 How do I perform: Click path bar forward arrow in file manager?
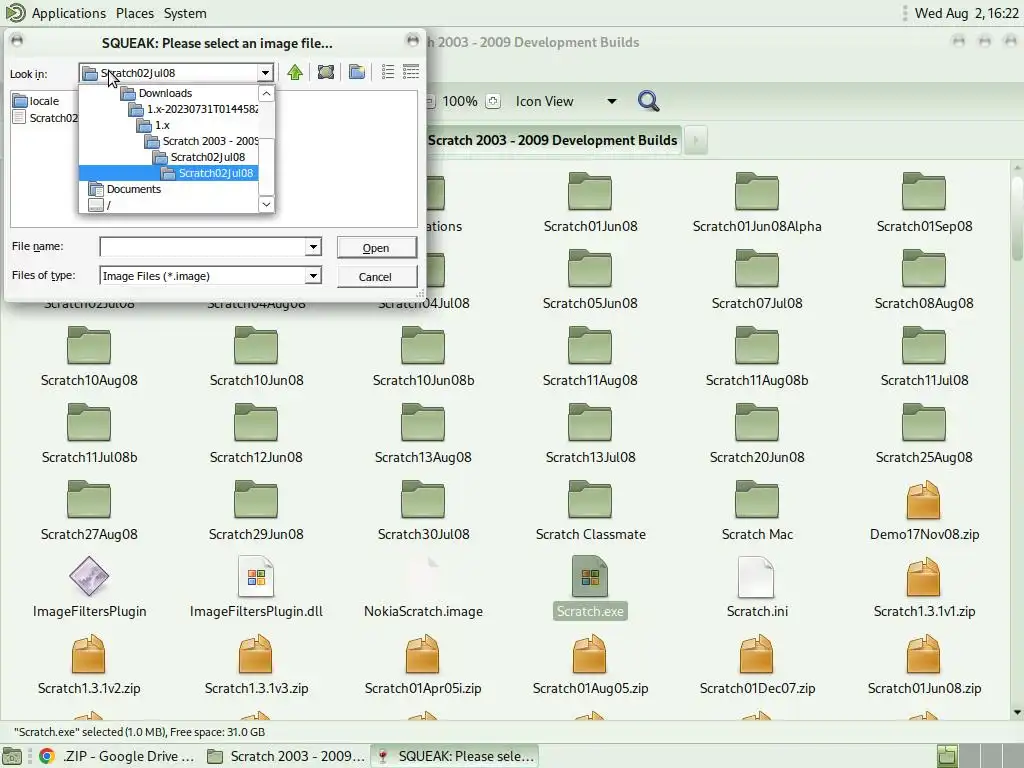click(x=696, y=140)
